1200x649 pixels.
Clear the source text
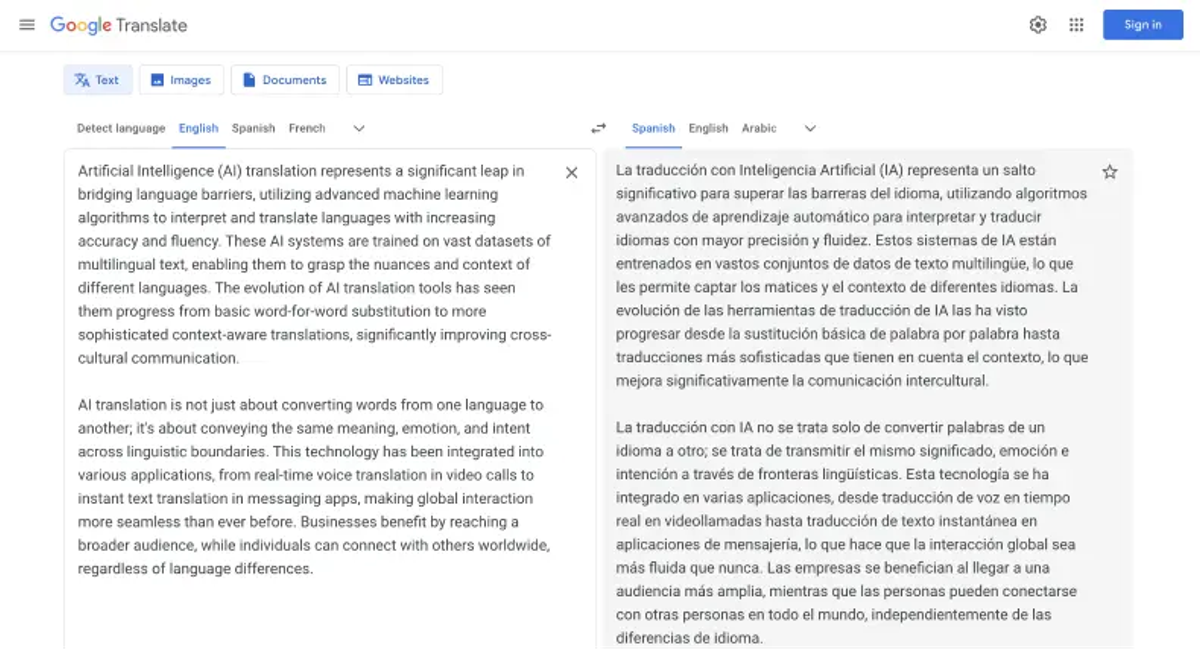[x=572, y=172]
